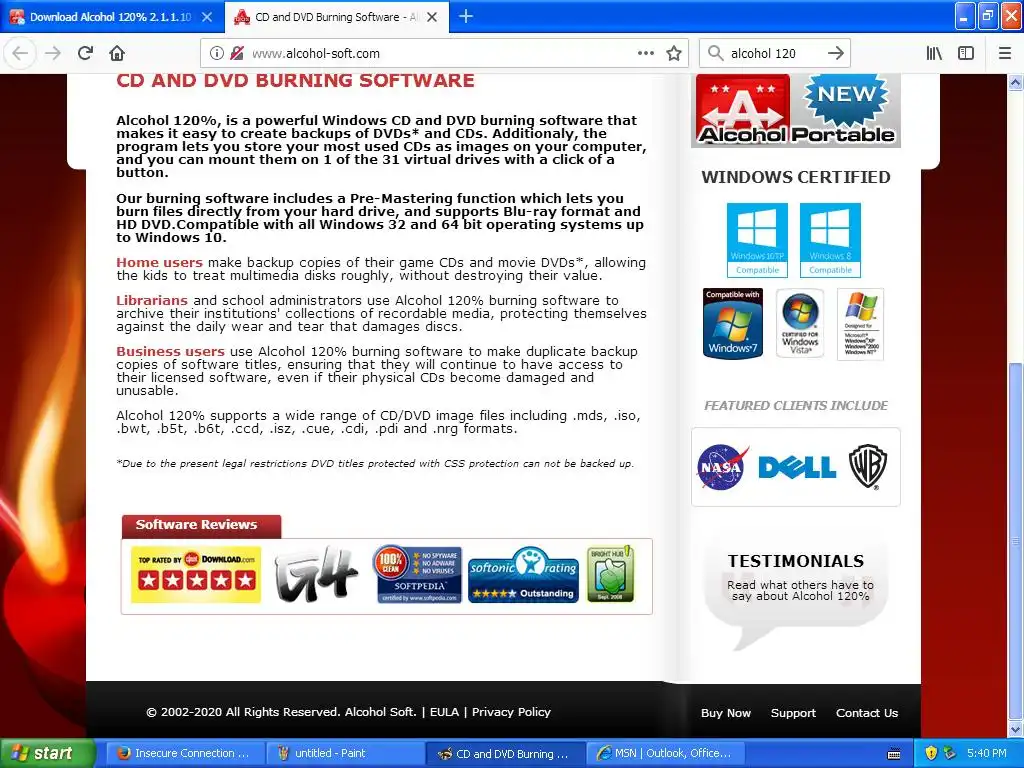The image size is (1024, 768).
Task: Open the Firefox hamburger menu
Action: coord(1005,53)
